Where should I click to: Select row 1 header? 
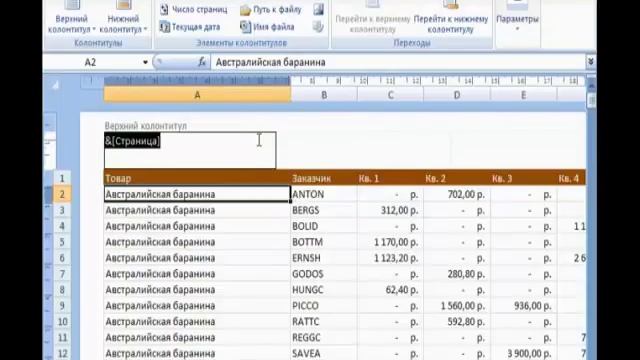tap(62, 178)
